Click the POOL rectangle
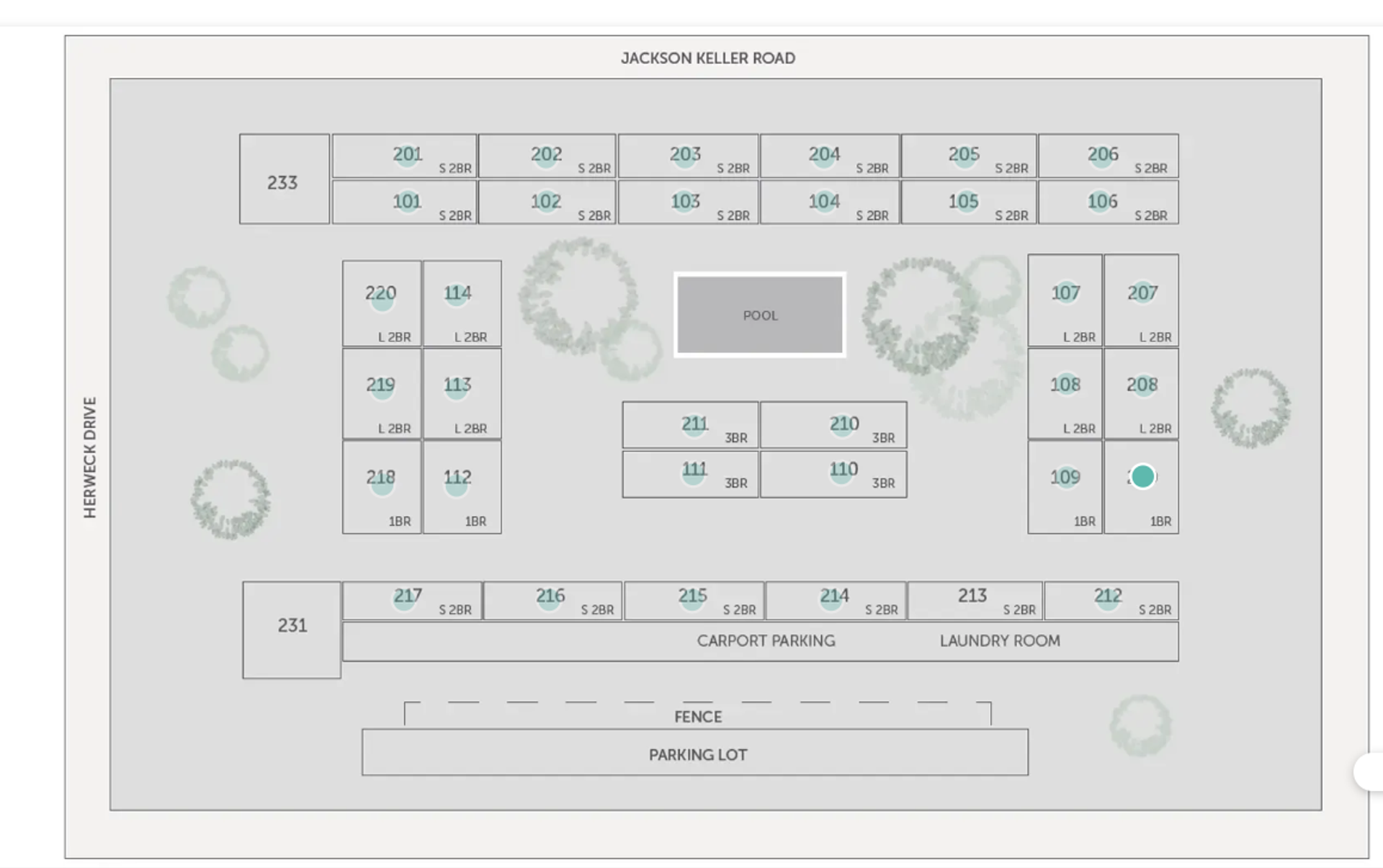This screenshot has width=1383, height=868. (x=760, y=315)
